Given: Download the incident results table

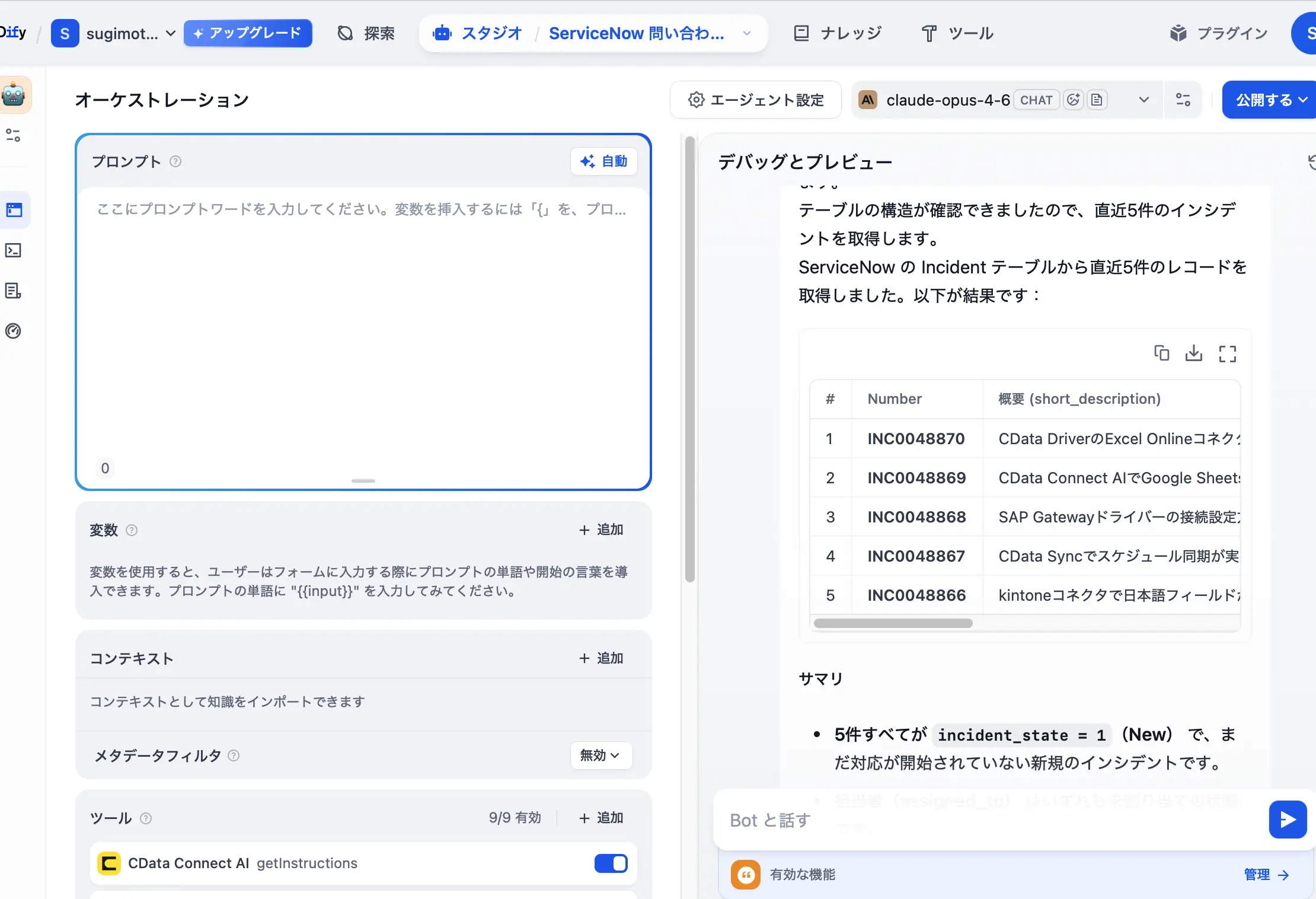Looking at the screenshot, I should point(1194,353).
